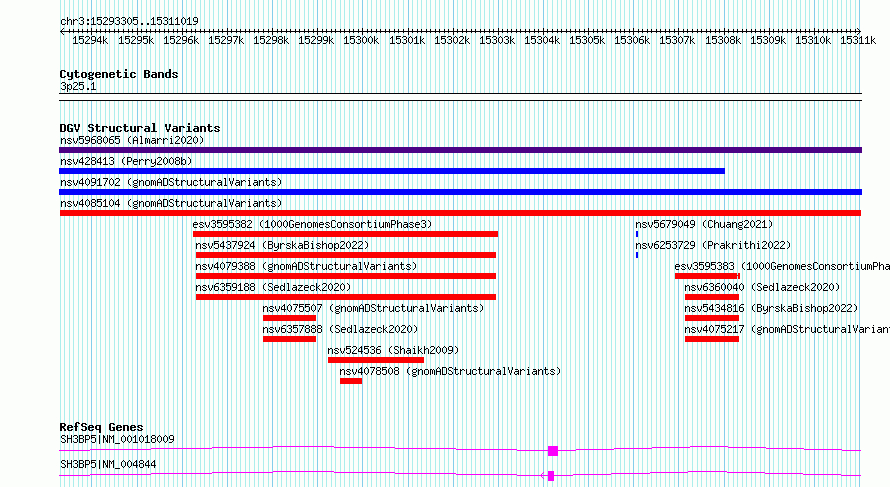The image size is (890, 487).
Task: Click the red bar under nsv6360040
Action: click(x=712, y=297)
